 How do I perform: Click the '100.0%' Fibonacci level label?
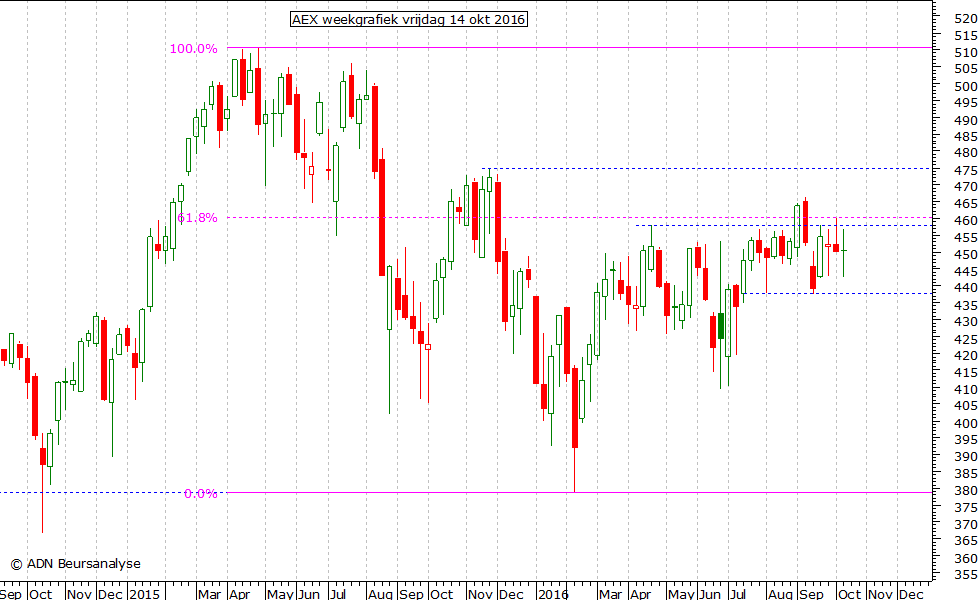pyautogui.click(x=194, y=49)
